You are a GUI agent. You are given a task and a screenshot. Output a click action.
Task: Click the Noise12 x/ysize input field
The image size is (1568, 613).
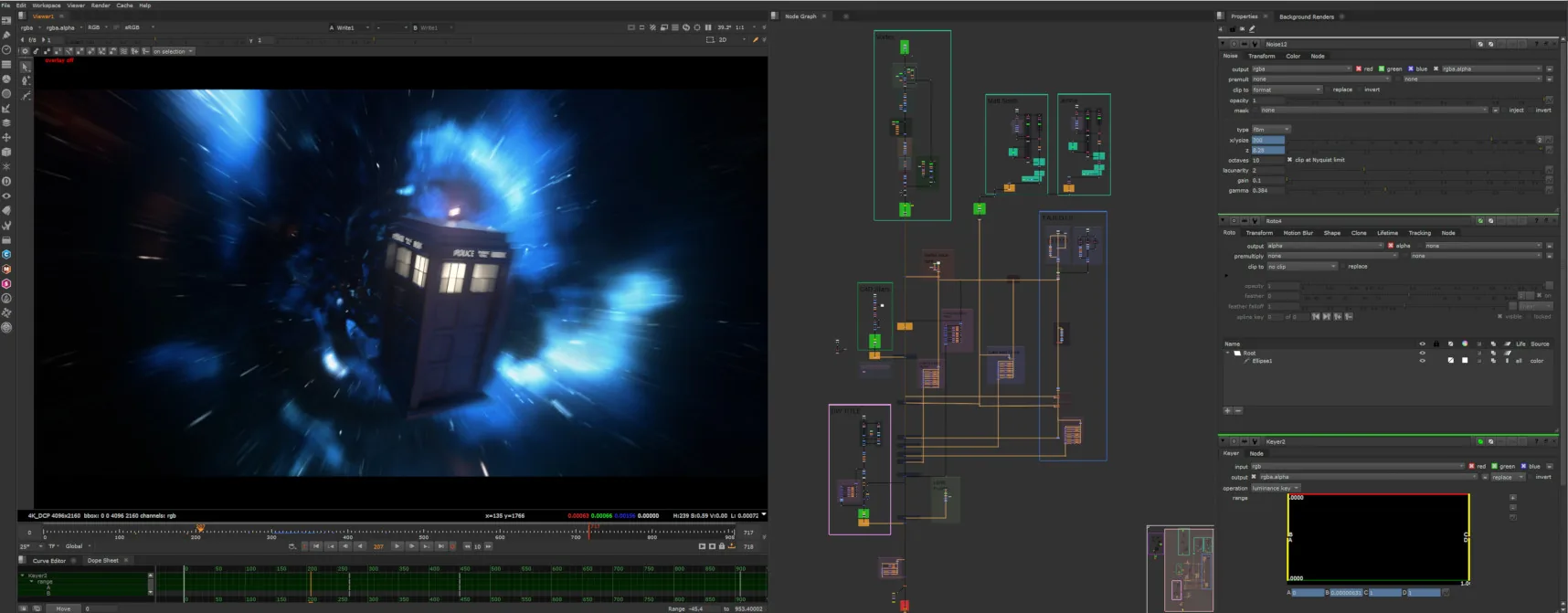click(x=1268, y=140)
